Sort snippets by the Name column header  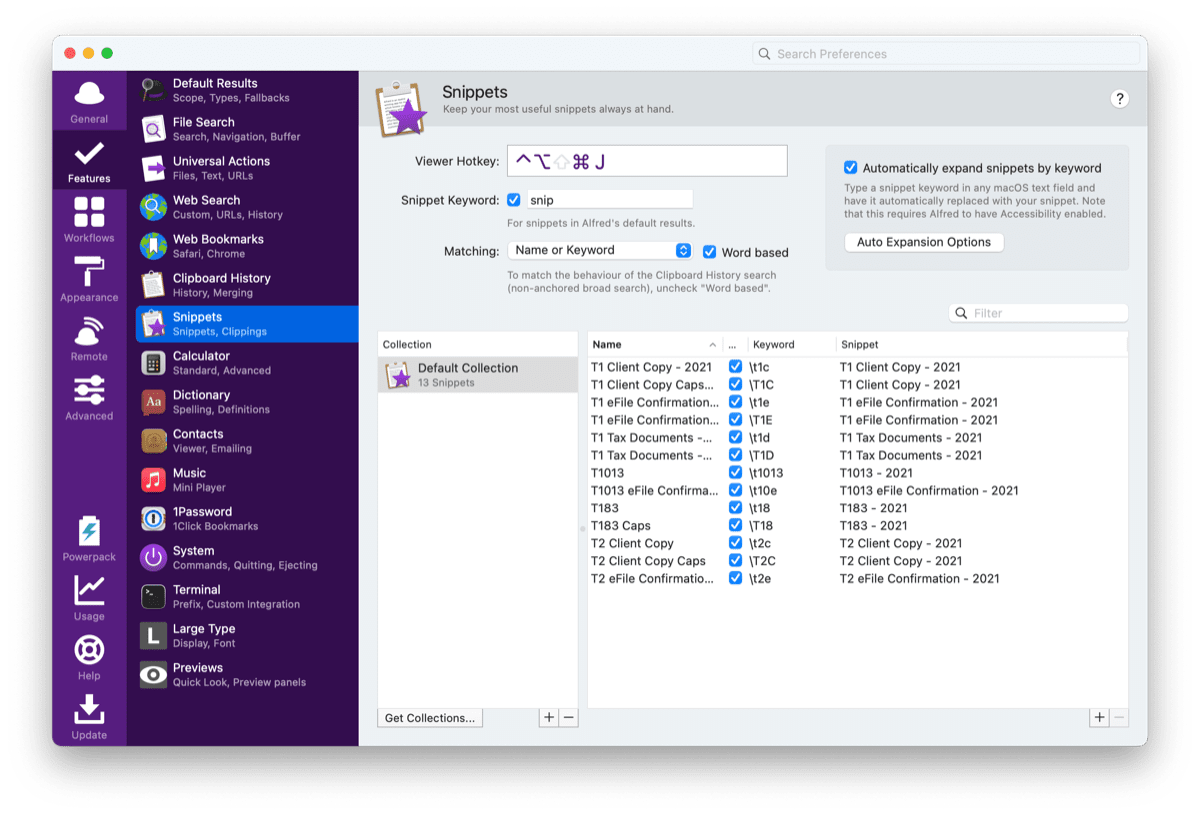coord(654,344)
